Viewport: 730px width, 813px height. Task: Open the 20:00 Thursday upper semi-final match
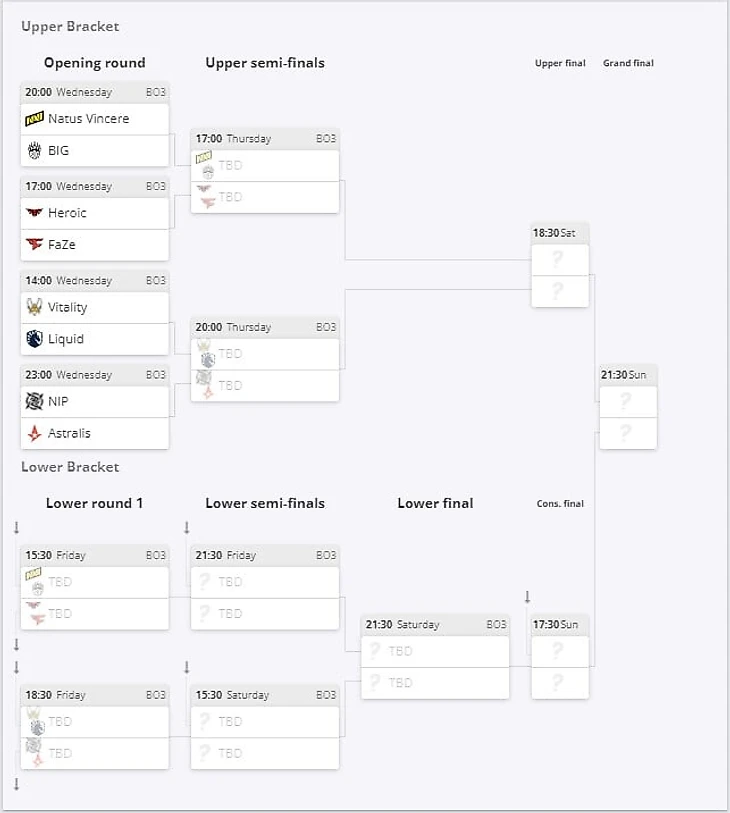pyautogui.click(x=264, y=327)
